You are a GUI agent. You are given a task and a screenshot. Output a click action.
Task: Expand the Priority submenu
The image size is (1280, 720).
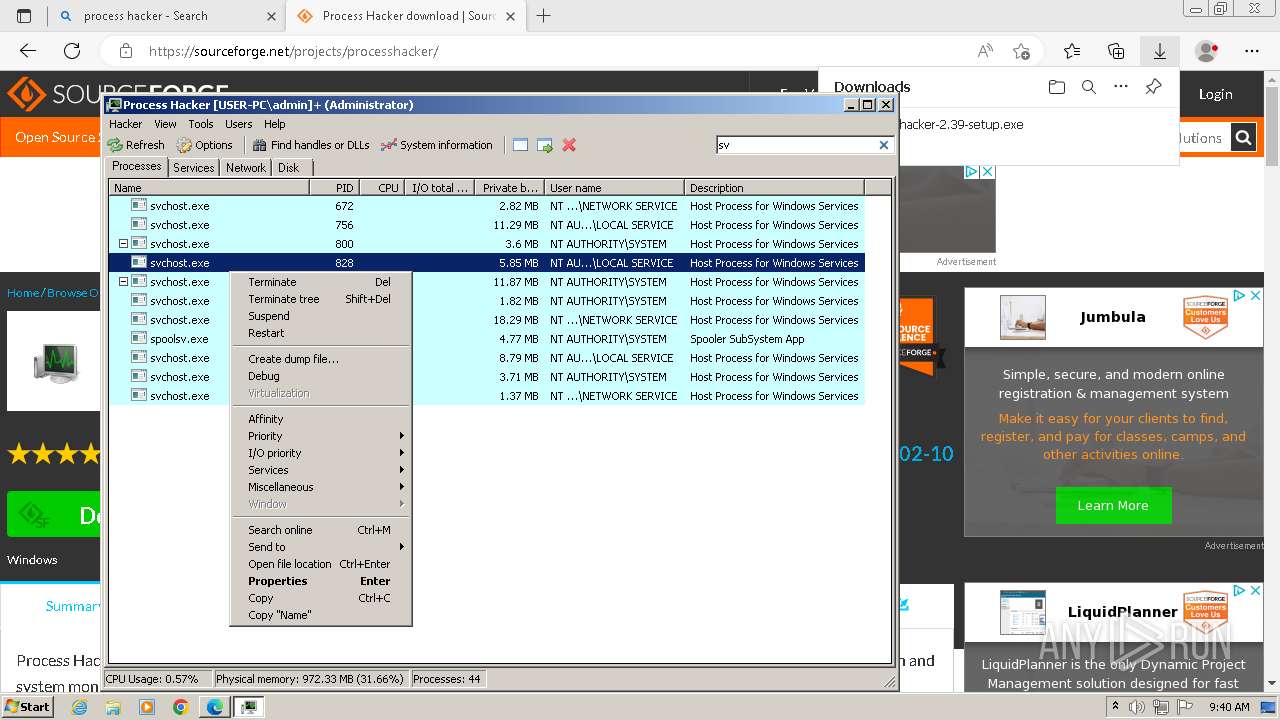pos(320,436)
